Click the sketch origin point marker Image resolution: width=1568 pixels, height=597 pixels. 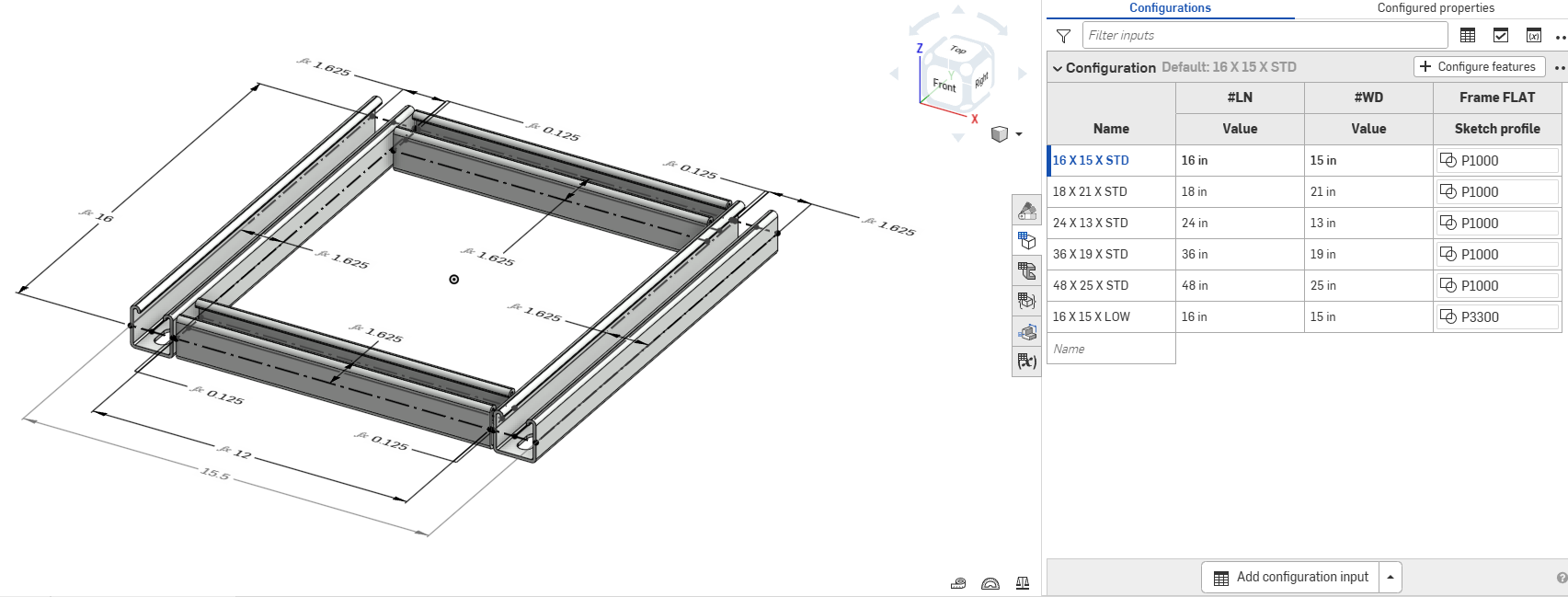pos(453,280)
